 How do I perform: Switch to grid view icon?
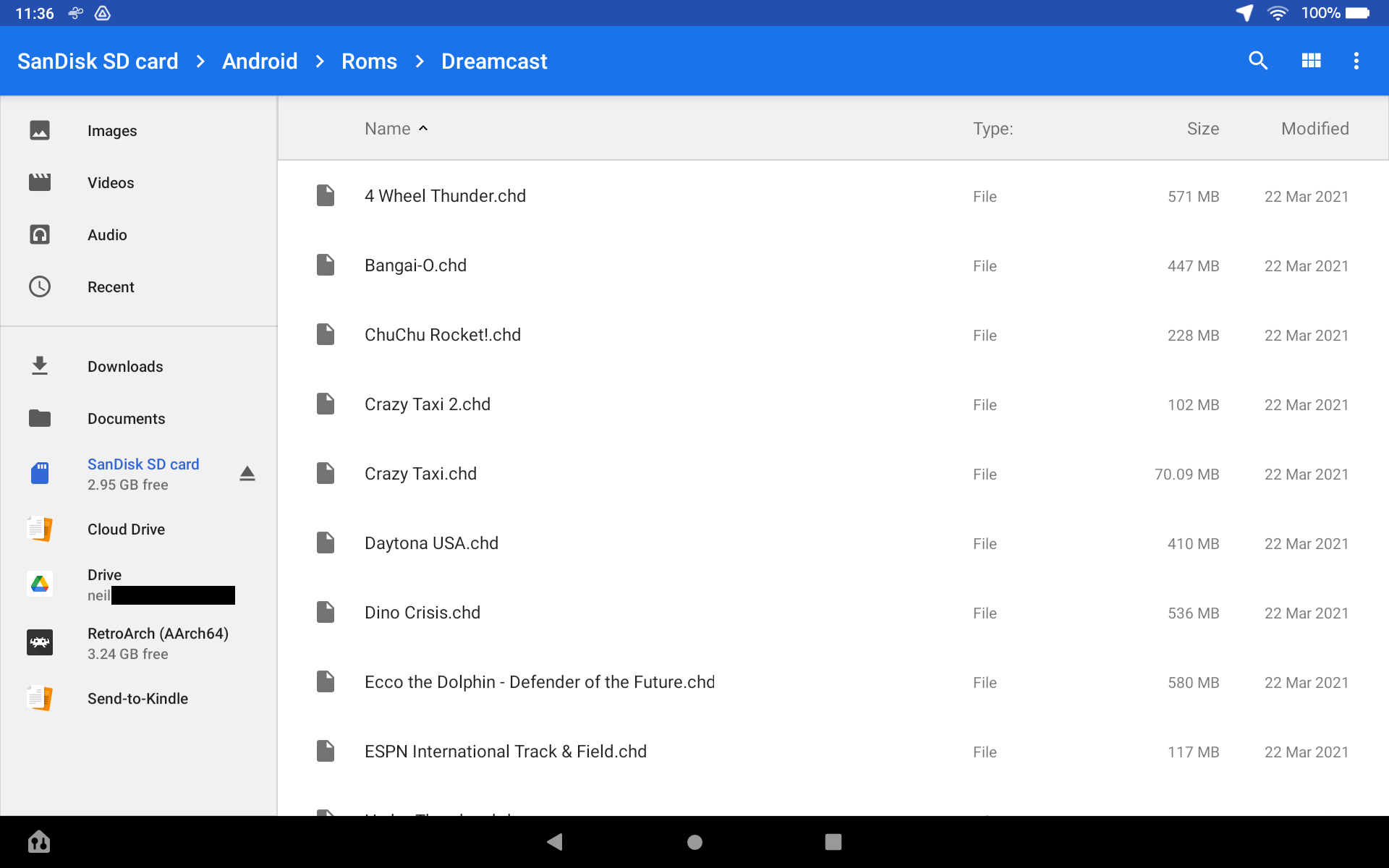point(1311,61)
